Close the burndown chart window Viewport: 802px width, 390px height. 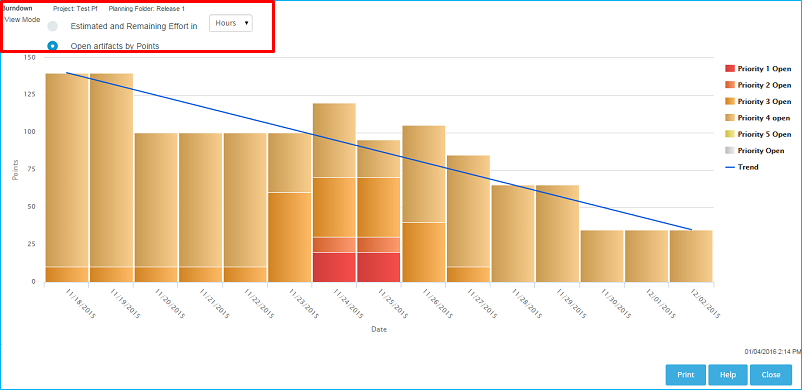point(771,375)
